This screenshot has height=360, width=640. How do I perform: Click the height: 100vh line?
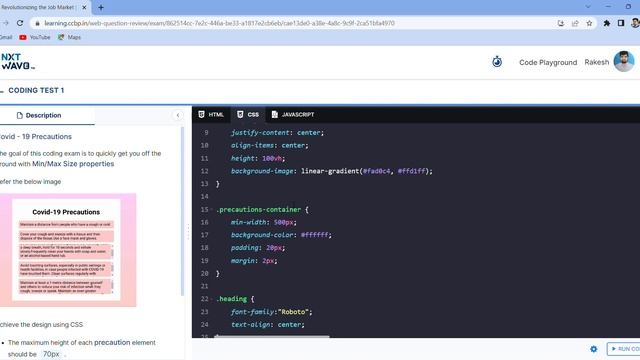[x=258, y=158]
